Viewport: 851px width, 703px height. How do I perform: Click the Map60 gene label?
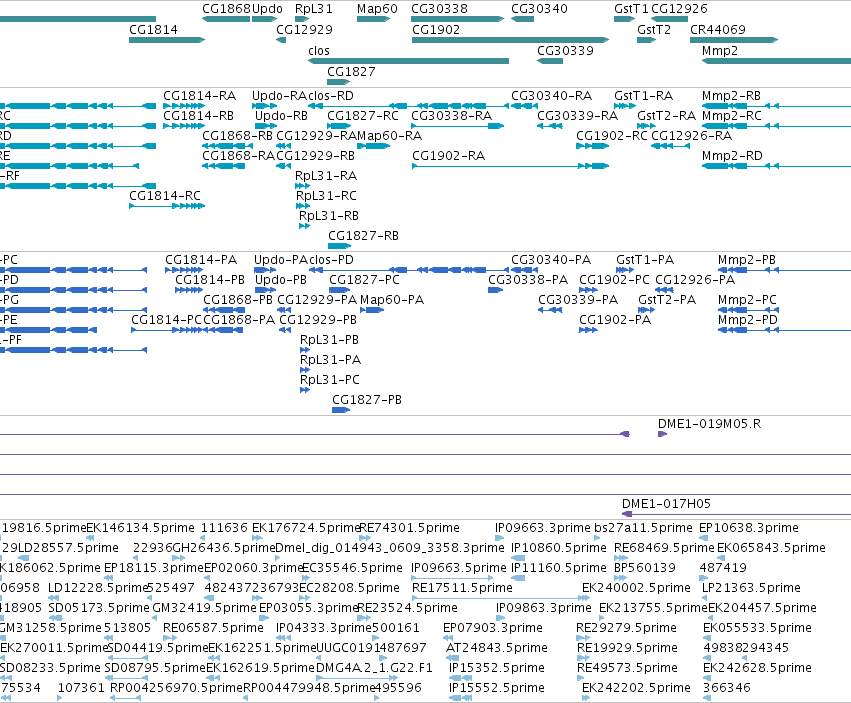click(x=377, y=9)
